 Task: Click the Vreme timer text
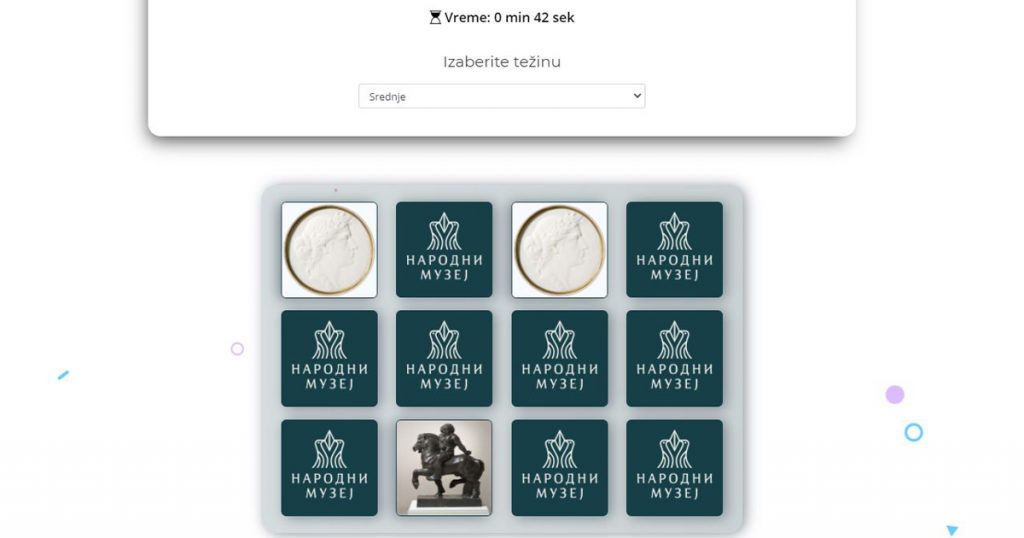(x=509, y=18)
